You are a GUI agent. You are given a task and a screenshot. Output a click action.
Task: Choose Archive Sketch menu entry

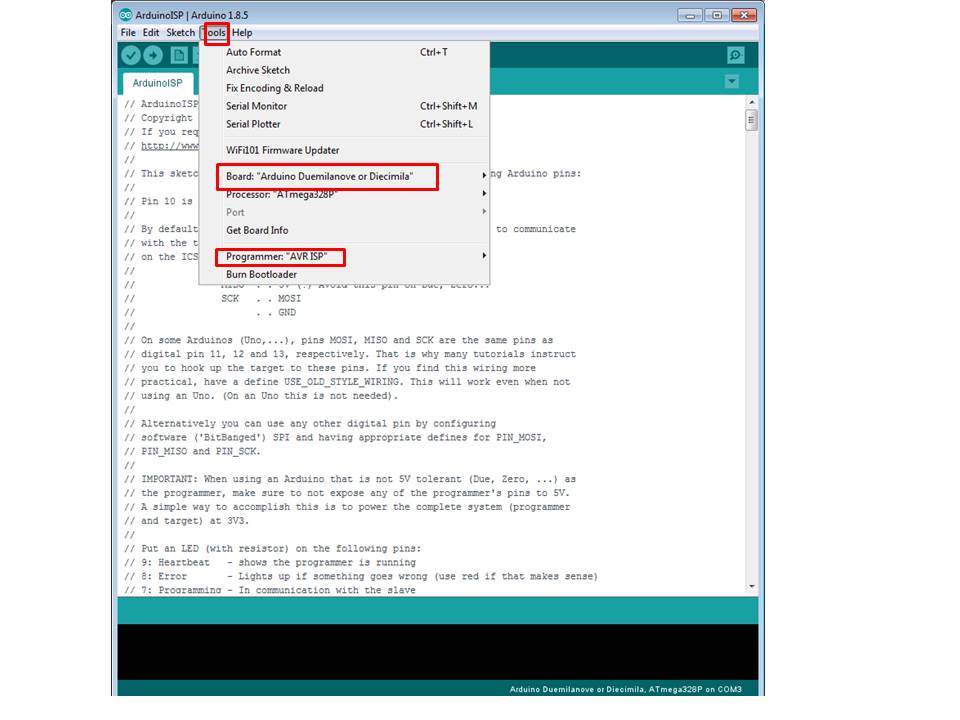click(345, 70)
